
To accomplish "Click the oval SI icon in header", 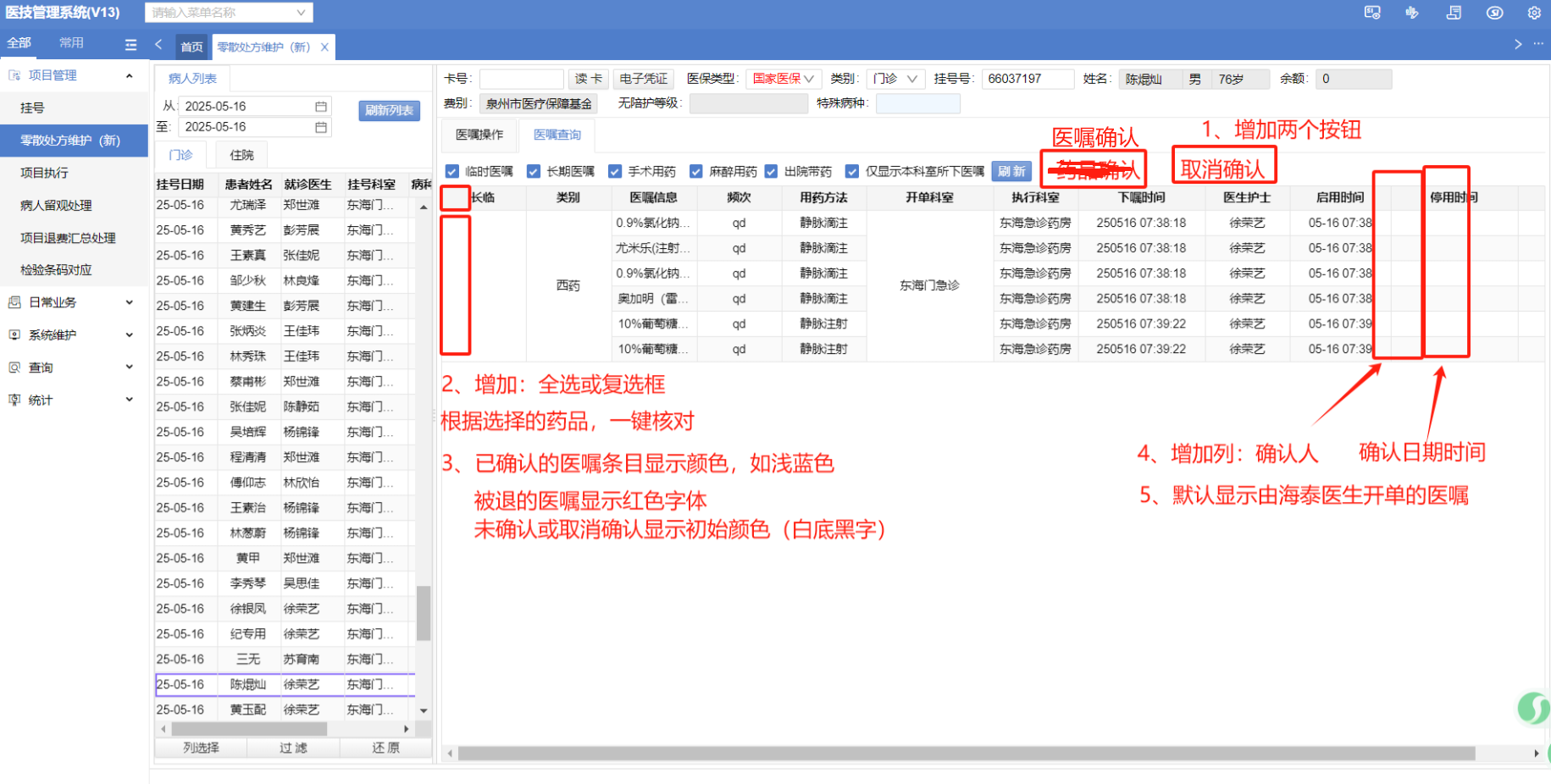I will (1495, 13).
